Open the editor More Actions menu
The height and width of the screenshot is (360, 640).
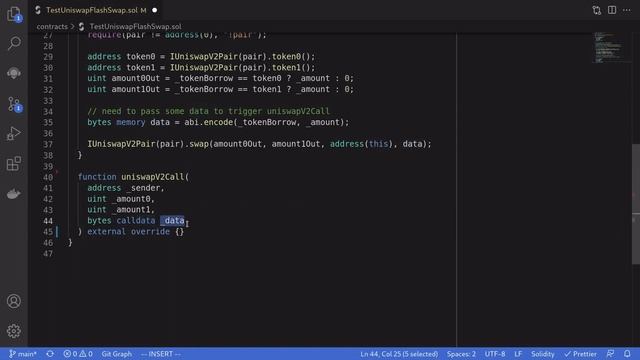tap(627, 10)
